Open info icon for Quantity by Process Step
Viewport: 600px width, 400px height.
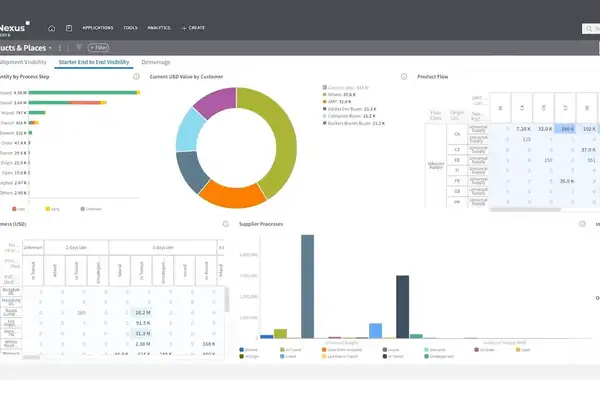136,77
